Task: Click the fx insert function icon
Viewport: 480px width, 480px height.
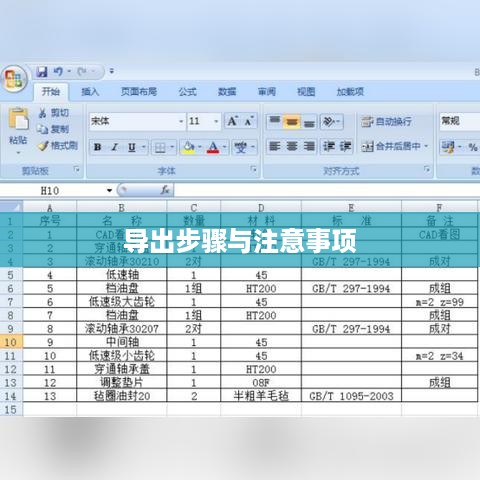Action: (165, 190)
